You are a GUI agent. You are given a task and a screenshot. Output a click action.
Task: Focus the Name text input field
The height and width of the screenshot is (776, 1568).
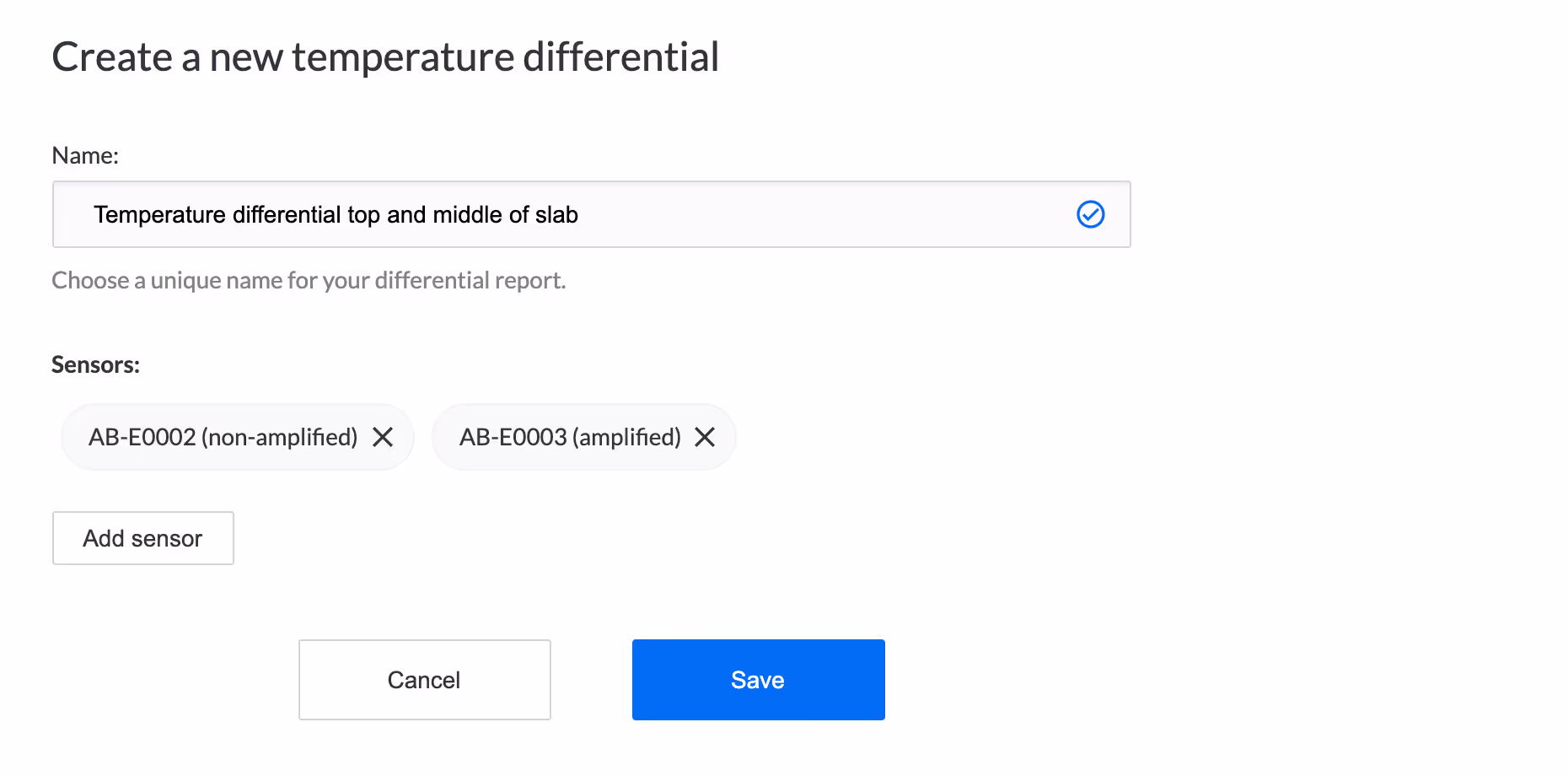point(591,214)
